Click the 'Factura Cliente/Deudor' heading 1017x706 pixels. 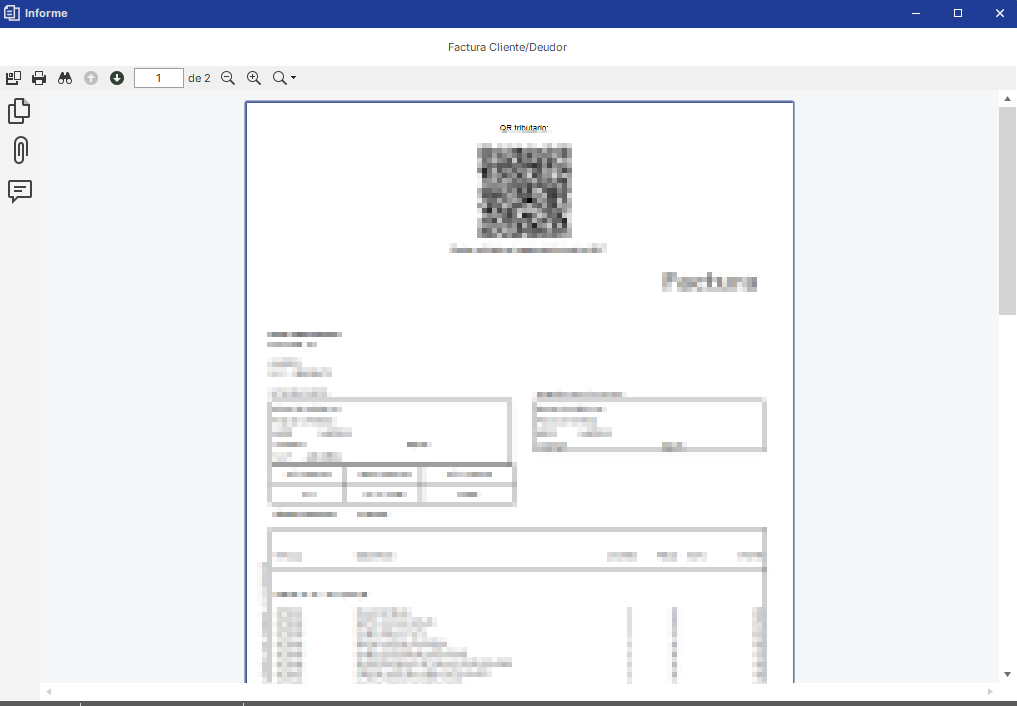pyautogui.click(x=507, y=47)
